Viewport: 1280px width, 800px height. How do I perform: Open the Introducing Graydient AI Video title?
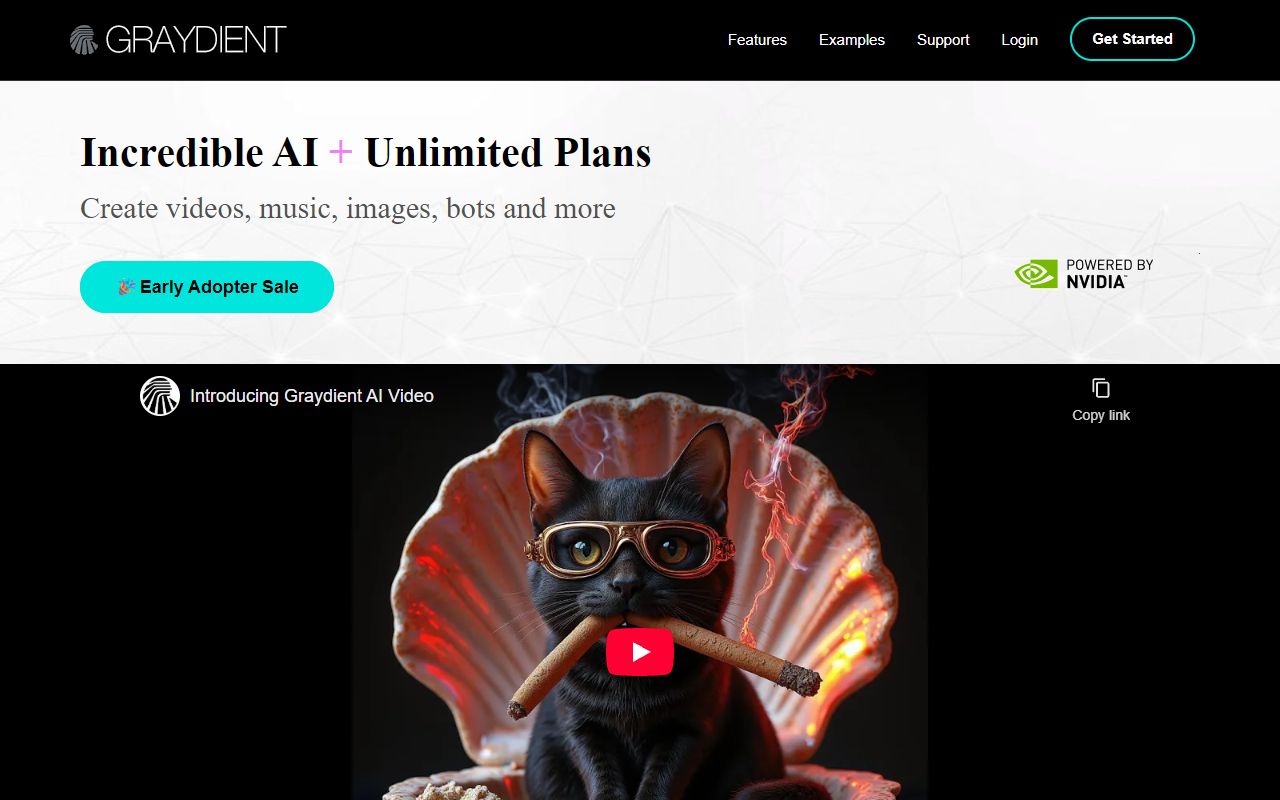pos(312,396)
